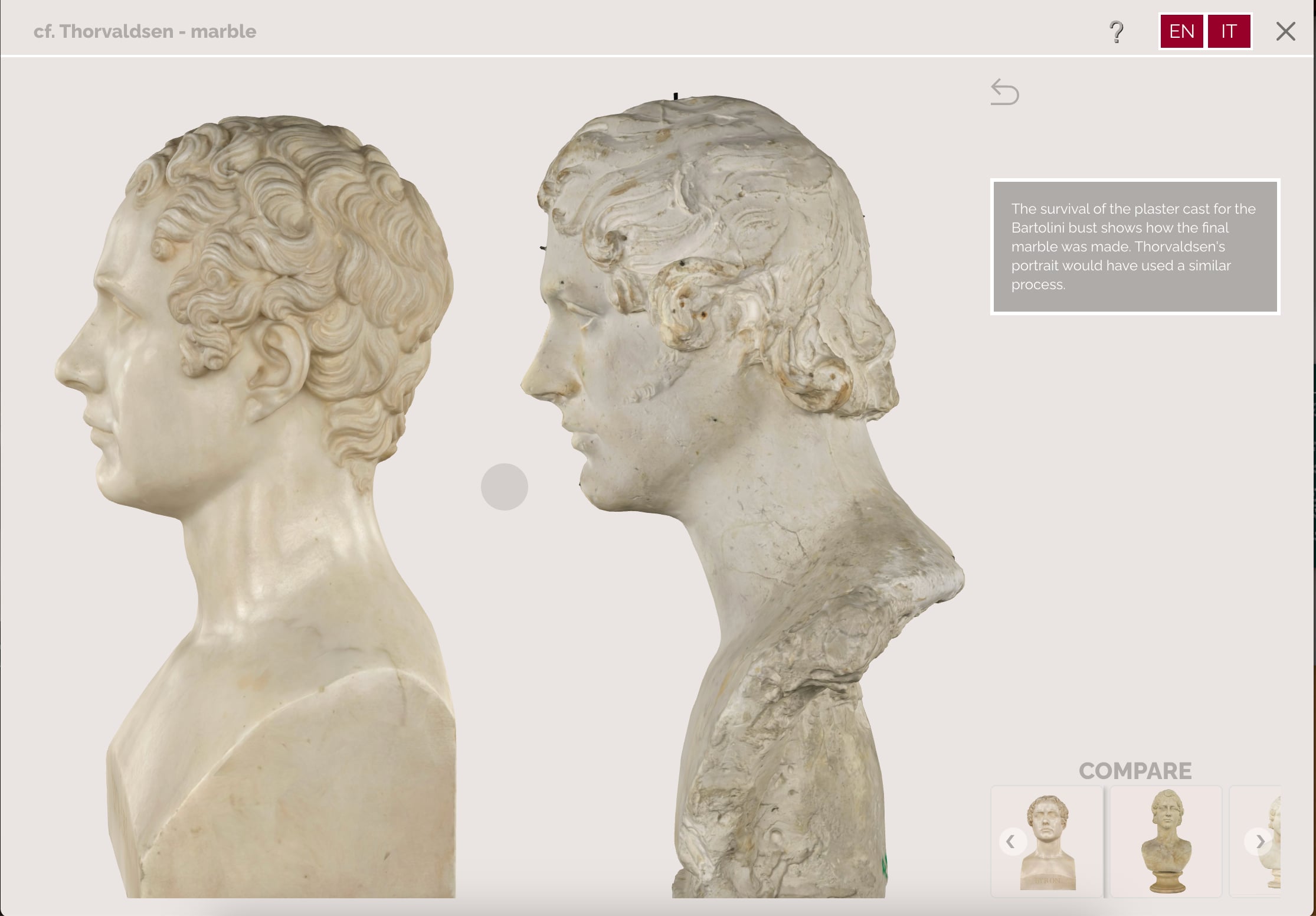1316x916 pixels.
Task: Open the pedestal bust thumbnail in Compare strip
Action: pyautogui.click(x=1166, y=842)
